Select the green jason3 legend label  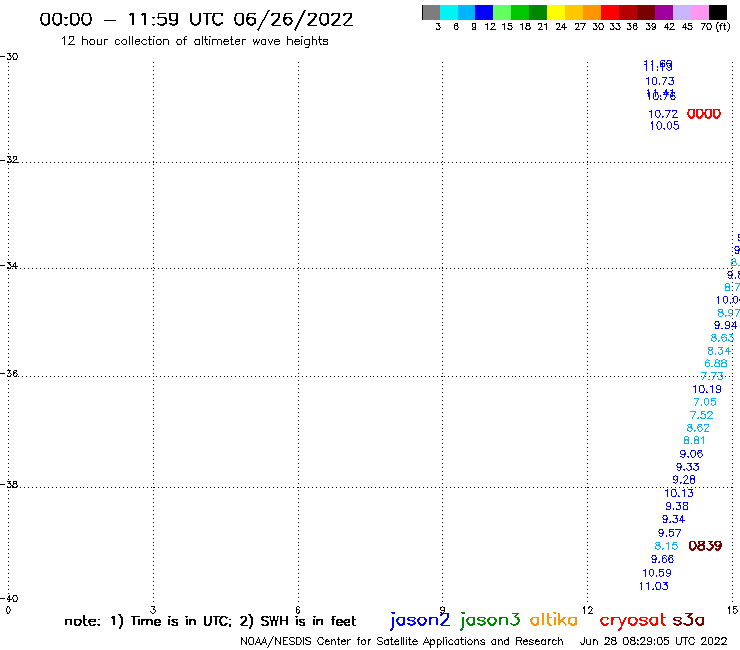[490, 620]
